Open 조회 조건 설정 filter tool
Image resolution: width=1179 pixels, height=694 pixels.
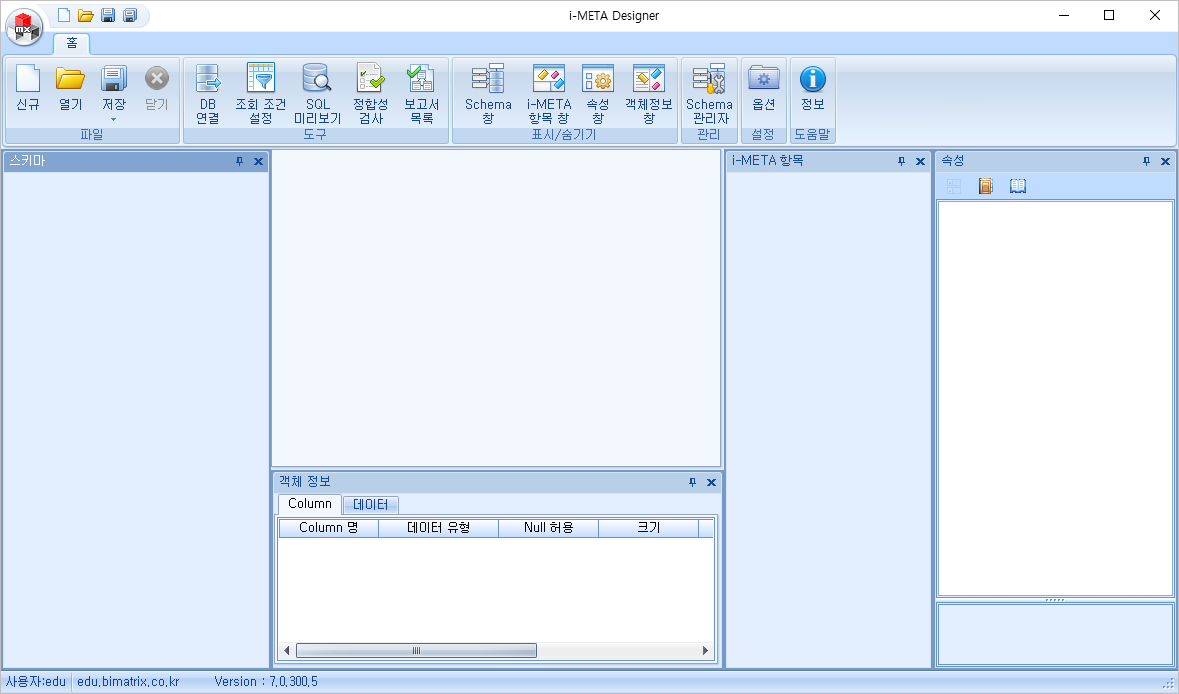point(261,94)
